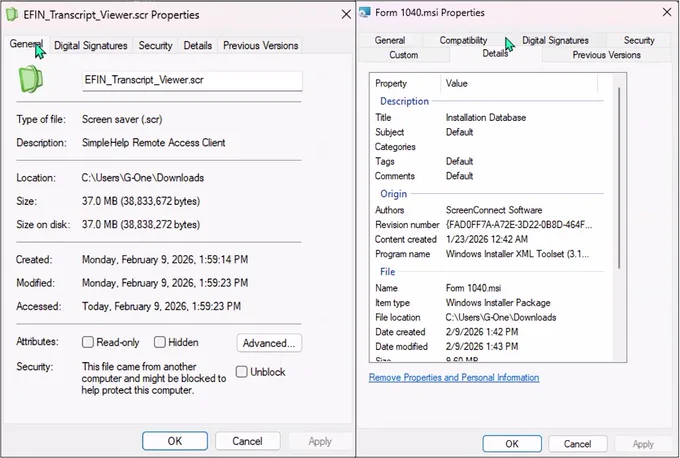The width and height of the screenshot is (680, 458).
Task: Click the File group heading in Details
Action: click(387, 272)
